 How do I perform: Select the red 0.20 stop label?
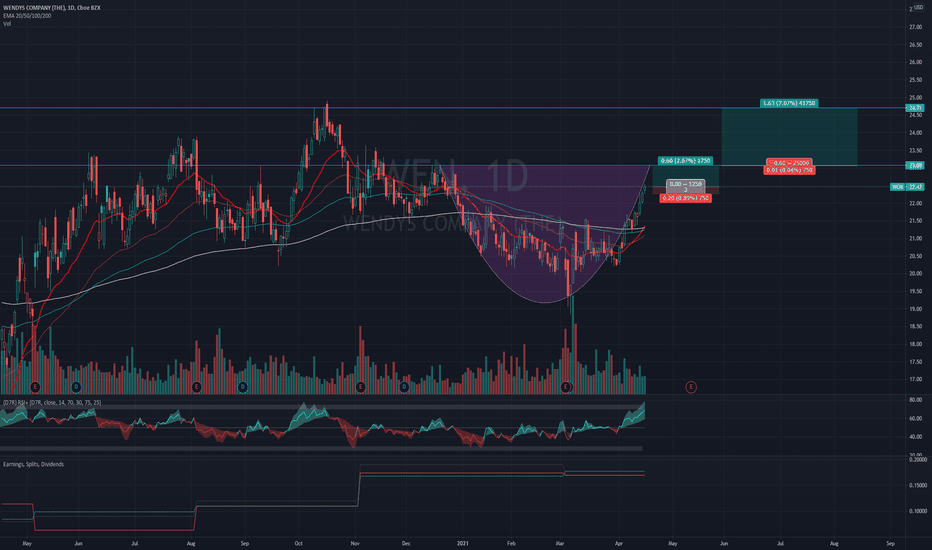tap(685, 198)
